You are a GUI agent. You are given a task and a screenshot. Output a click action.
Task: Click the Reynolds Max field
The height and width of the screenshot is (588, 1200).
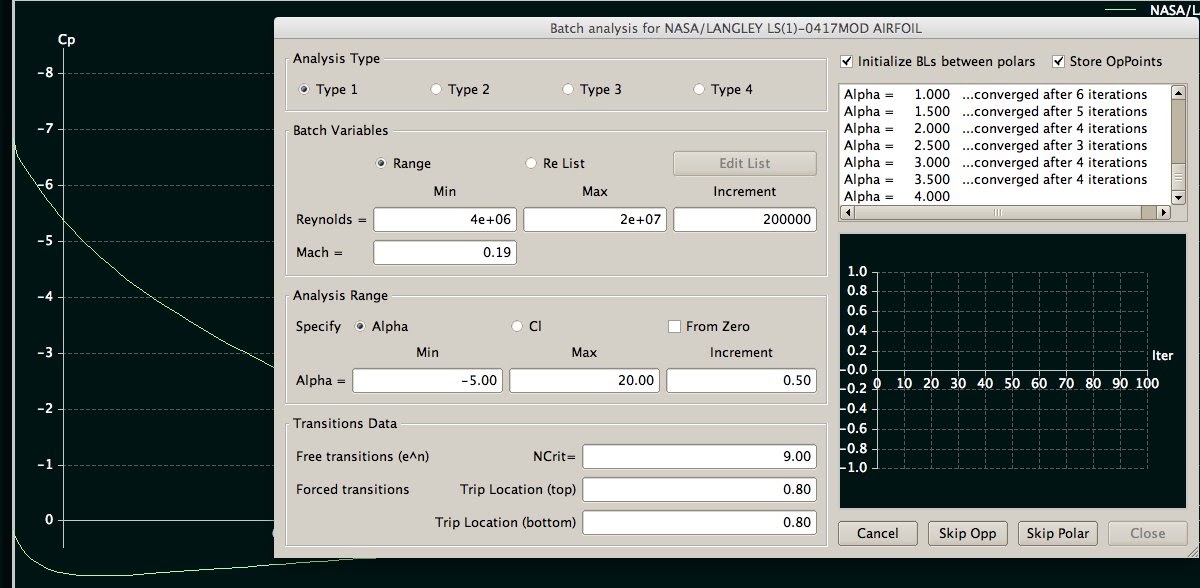point(595,220)
